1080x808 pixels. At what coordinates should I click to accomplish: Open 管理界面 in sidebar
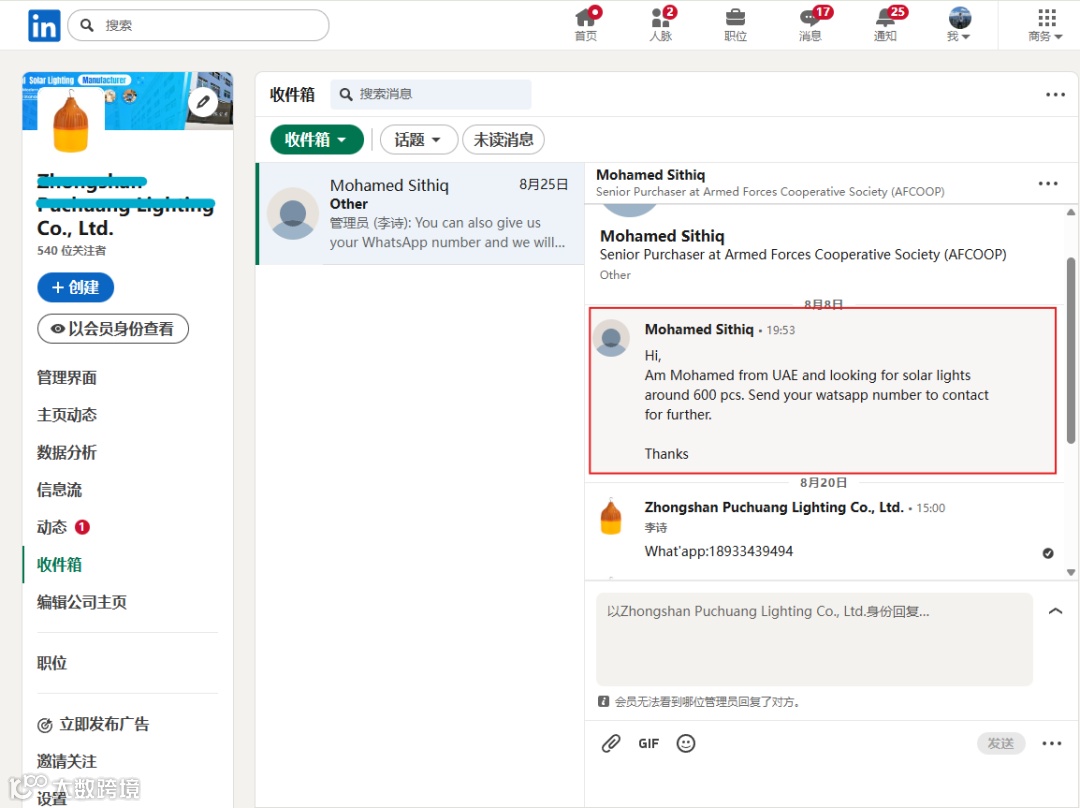(x=67, y=377)
